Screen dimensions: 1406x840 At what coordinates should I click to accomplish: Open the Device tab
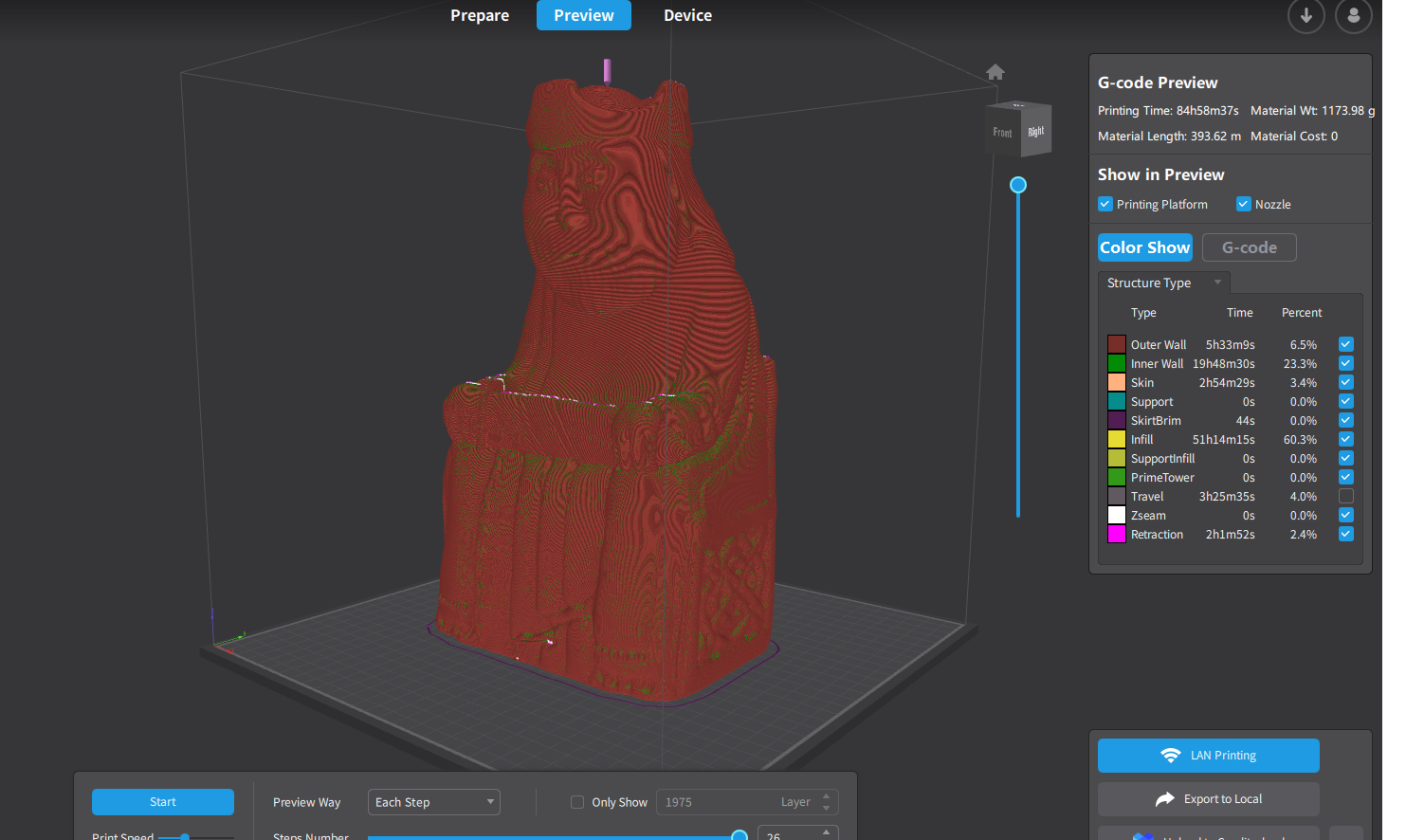coord(687,15)
